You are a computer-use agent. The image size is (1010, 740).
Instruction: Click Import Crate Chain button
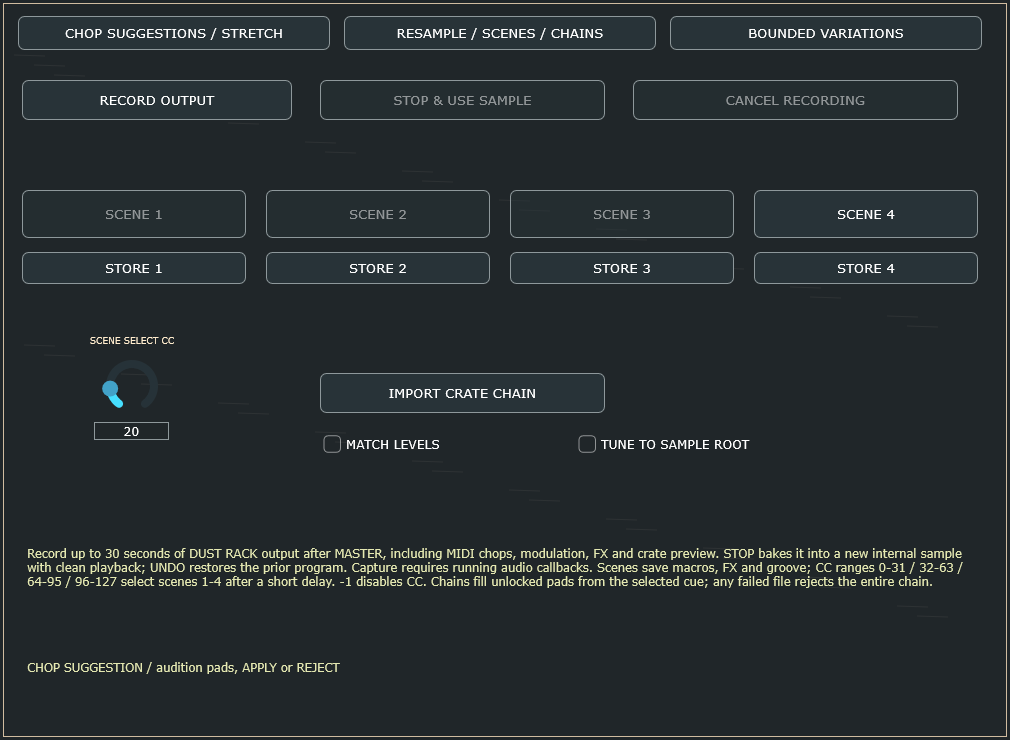coord(462,394)
